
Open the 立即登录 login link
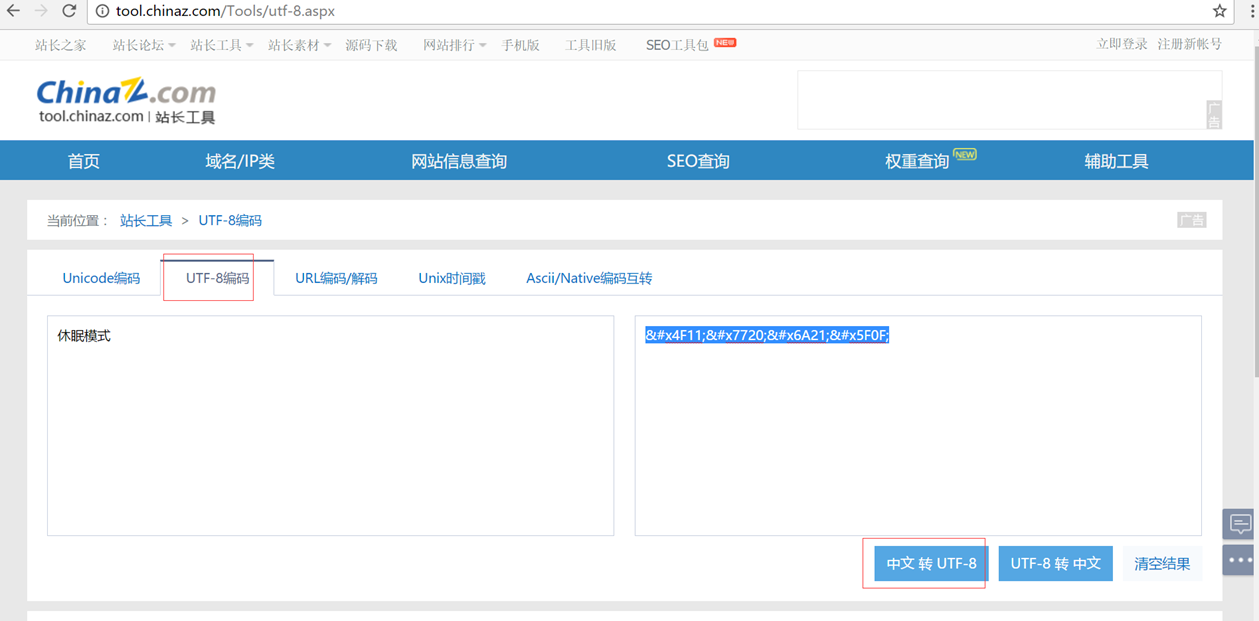(x=1120, y=44)
